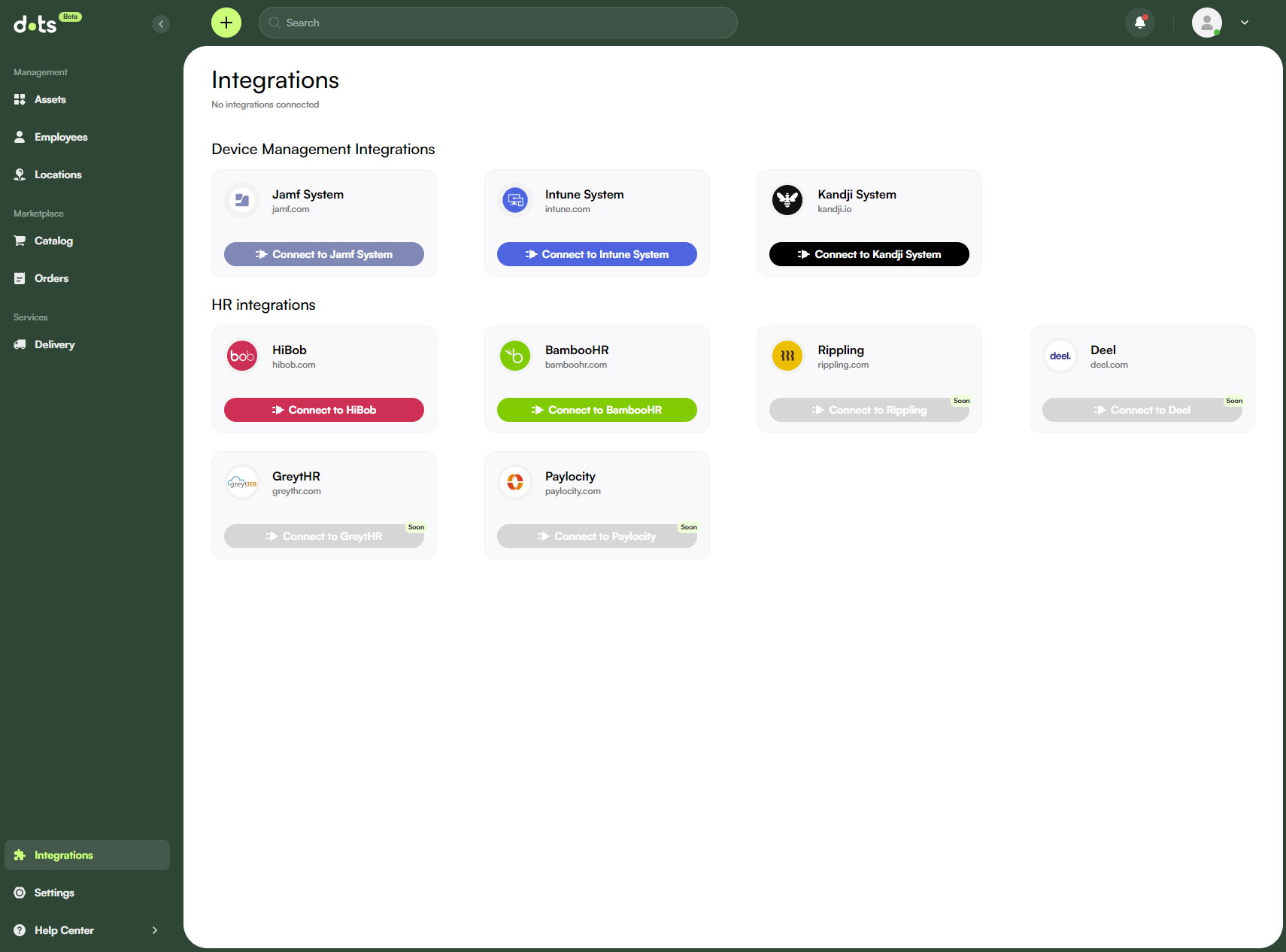Go to the Employees page
Screen dimensions: 1286x952
pyautogui.click(x=60, y=137)
